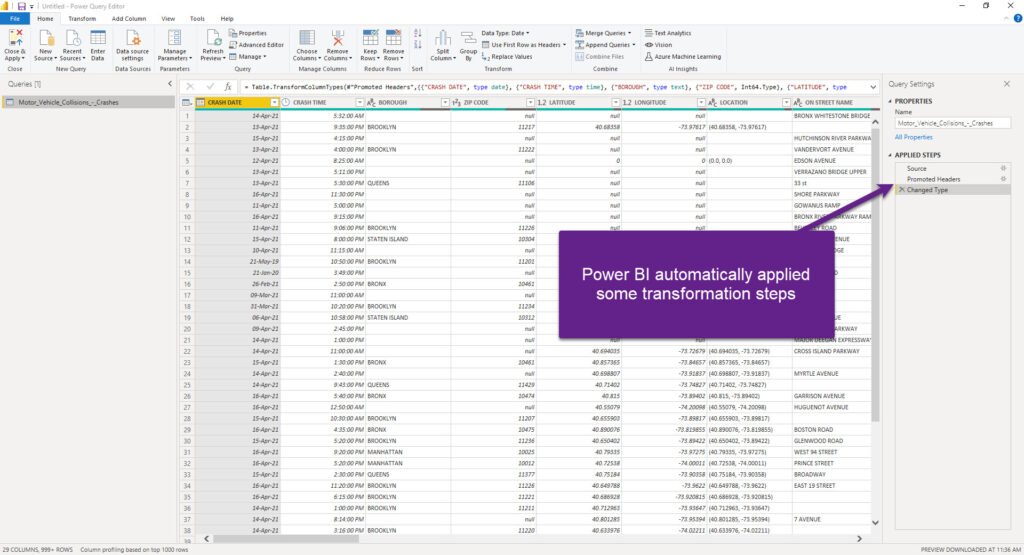The image size is (1024, 555).
Task: Expand the formula bar chevron
Action: tap(873, 87)
